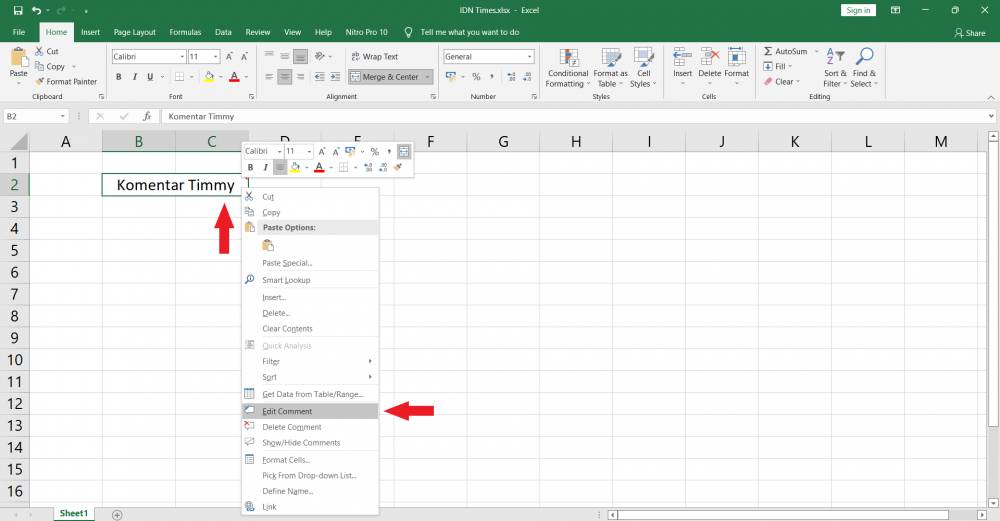Click the formula bar showing Komentar Timmy
The width and height of the screenshot is (1000, 521).
pyautogui.click(x=573, y=116)
